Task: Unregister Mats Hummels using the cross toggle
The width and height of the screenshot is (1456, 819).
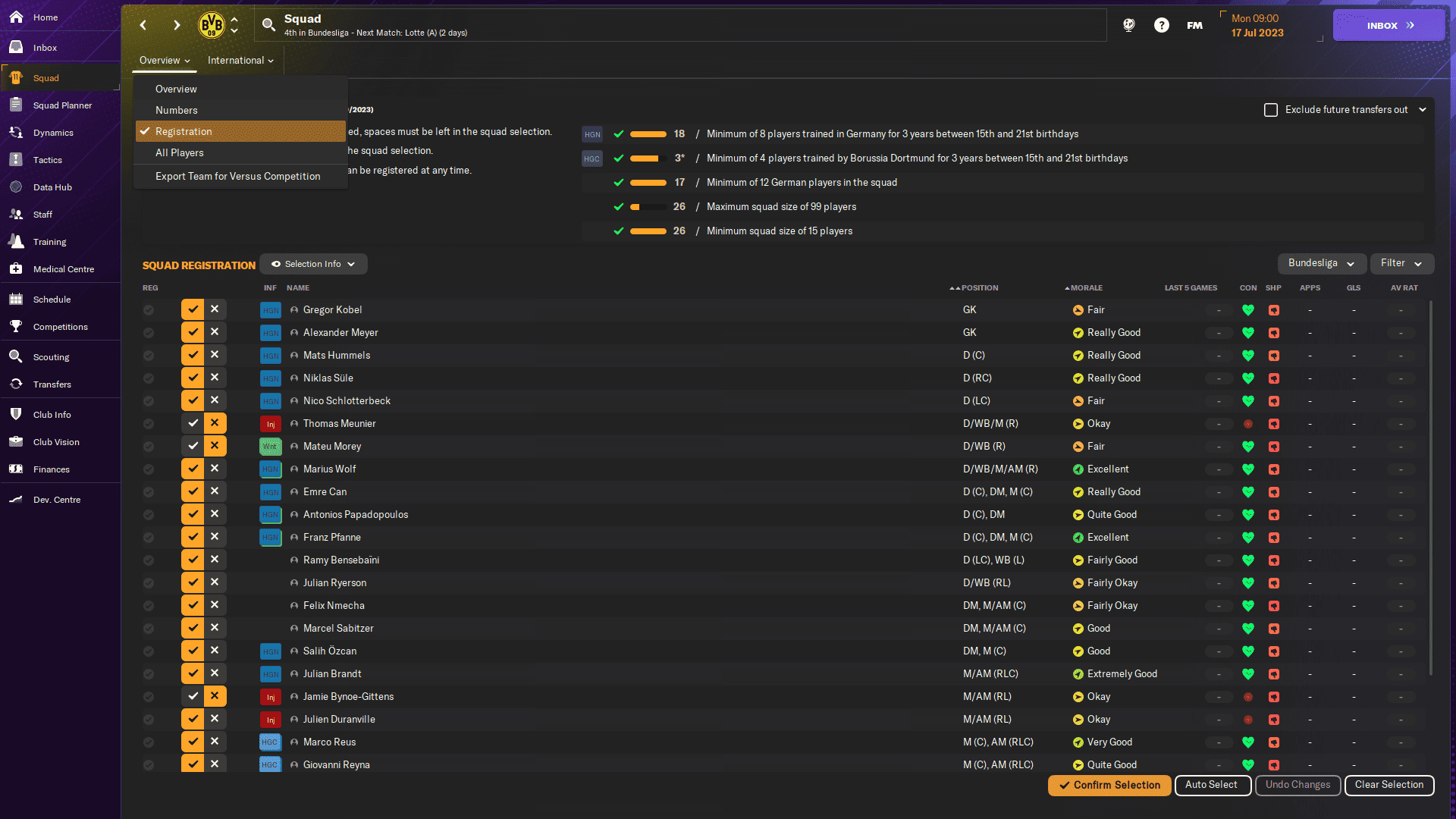Action: click(x=215, y=355)
